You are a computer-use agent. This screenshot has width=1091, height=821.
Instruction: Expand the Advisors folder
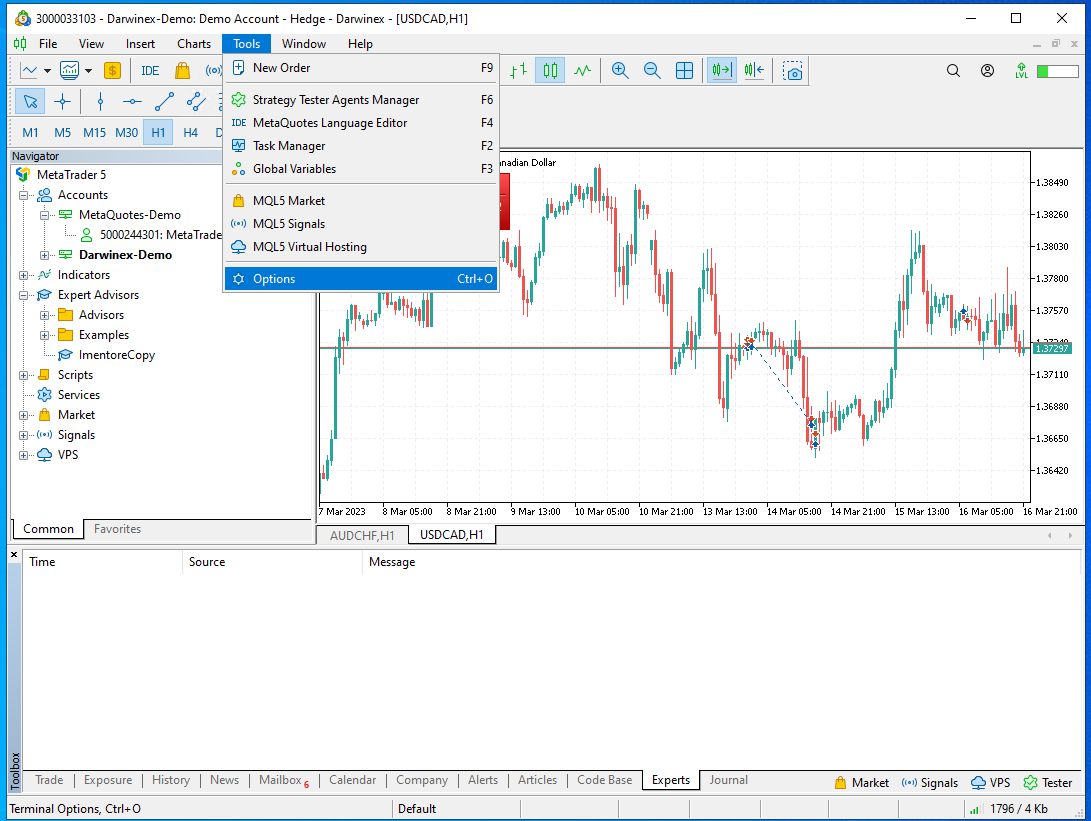[x=45, y=315]
